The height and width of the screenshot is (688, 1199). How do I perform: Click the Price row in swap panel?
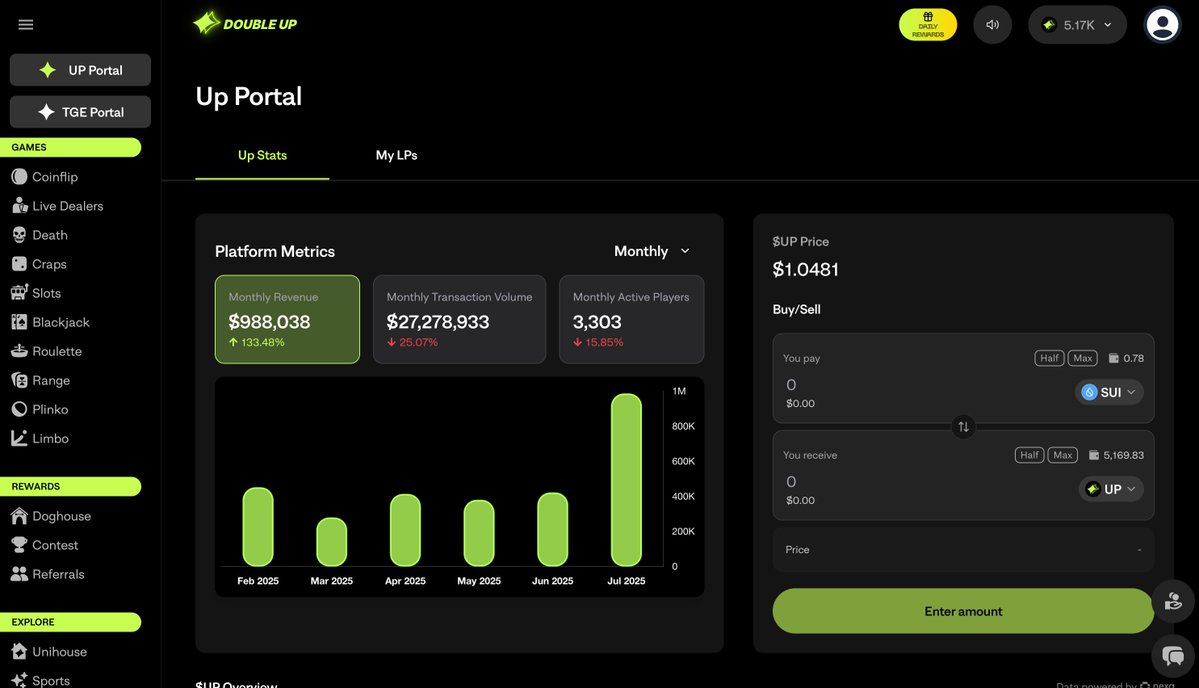pyautogui.click(x=963, y=550)
